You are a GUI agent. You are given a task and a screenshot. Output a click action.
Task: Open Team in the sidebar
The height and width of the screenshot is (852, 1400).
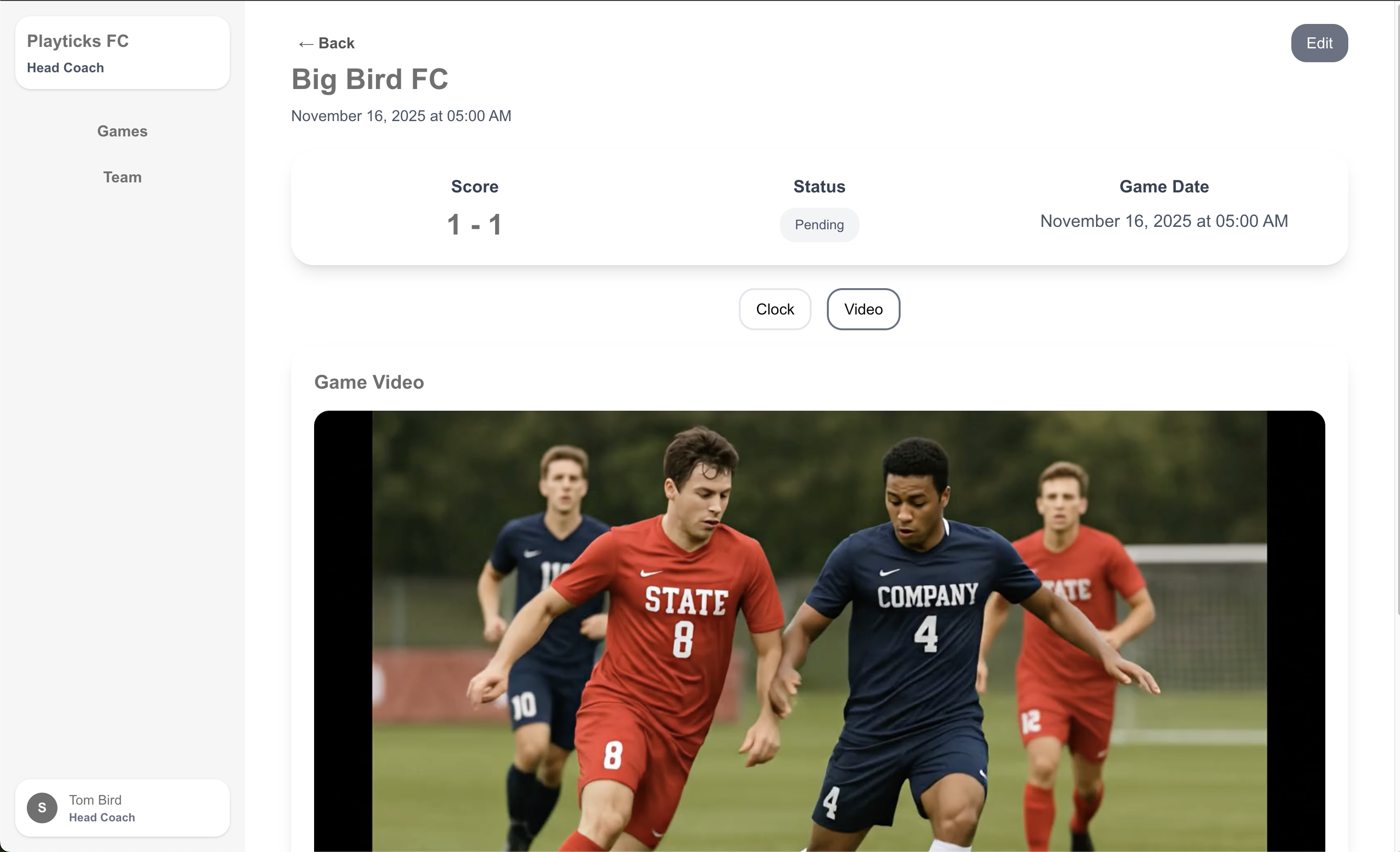[122, 177]
